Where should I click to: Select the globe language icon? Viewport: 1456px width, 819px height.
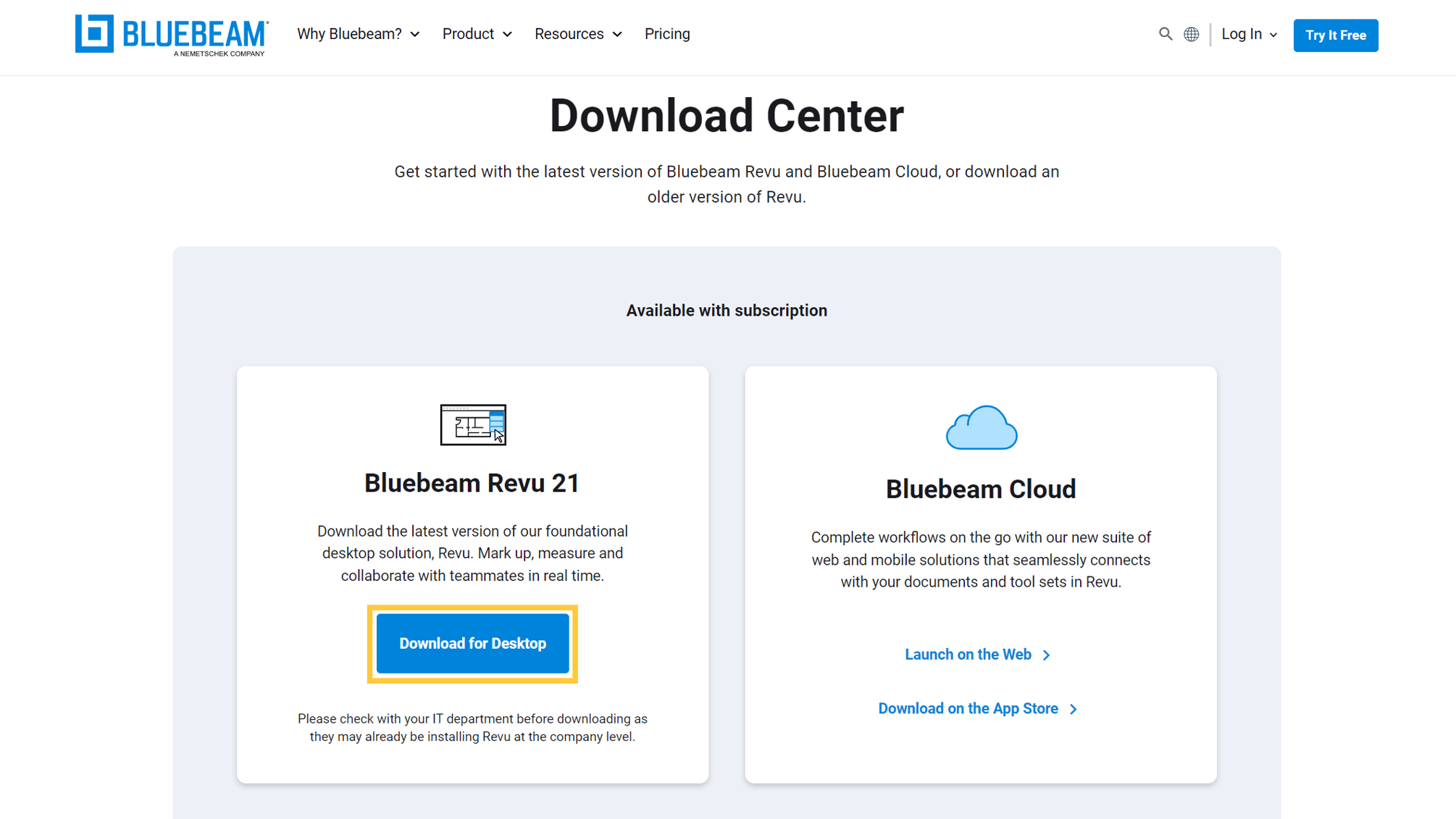[1192, 34]
